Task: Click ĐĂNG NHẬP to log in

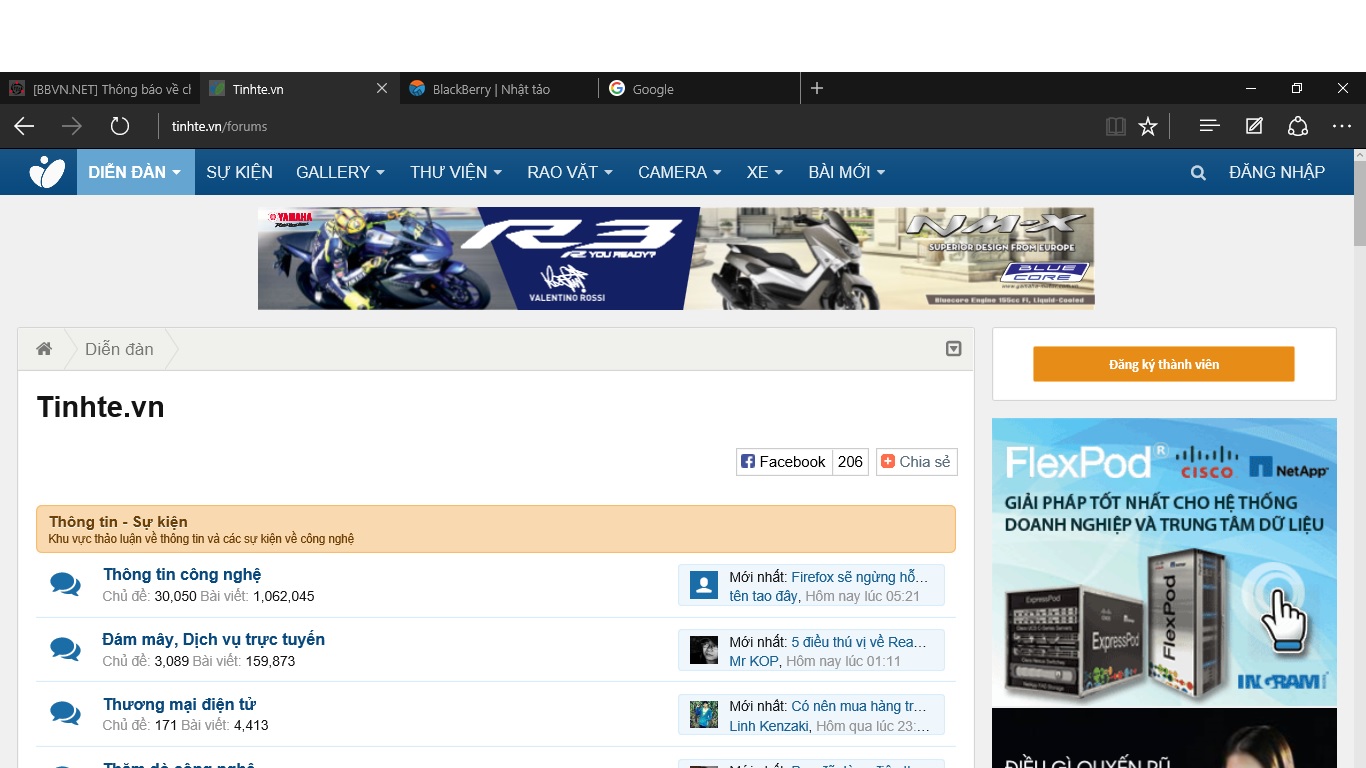Action: coord(1277,172)
